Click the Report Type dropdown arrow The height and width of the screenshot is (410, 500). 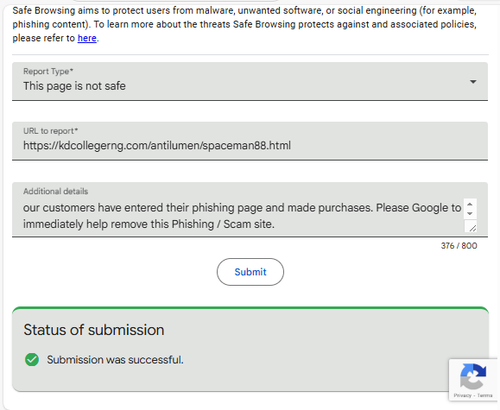[473, 82]
